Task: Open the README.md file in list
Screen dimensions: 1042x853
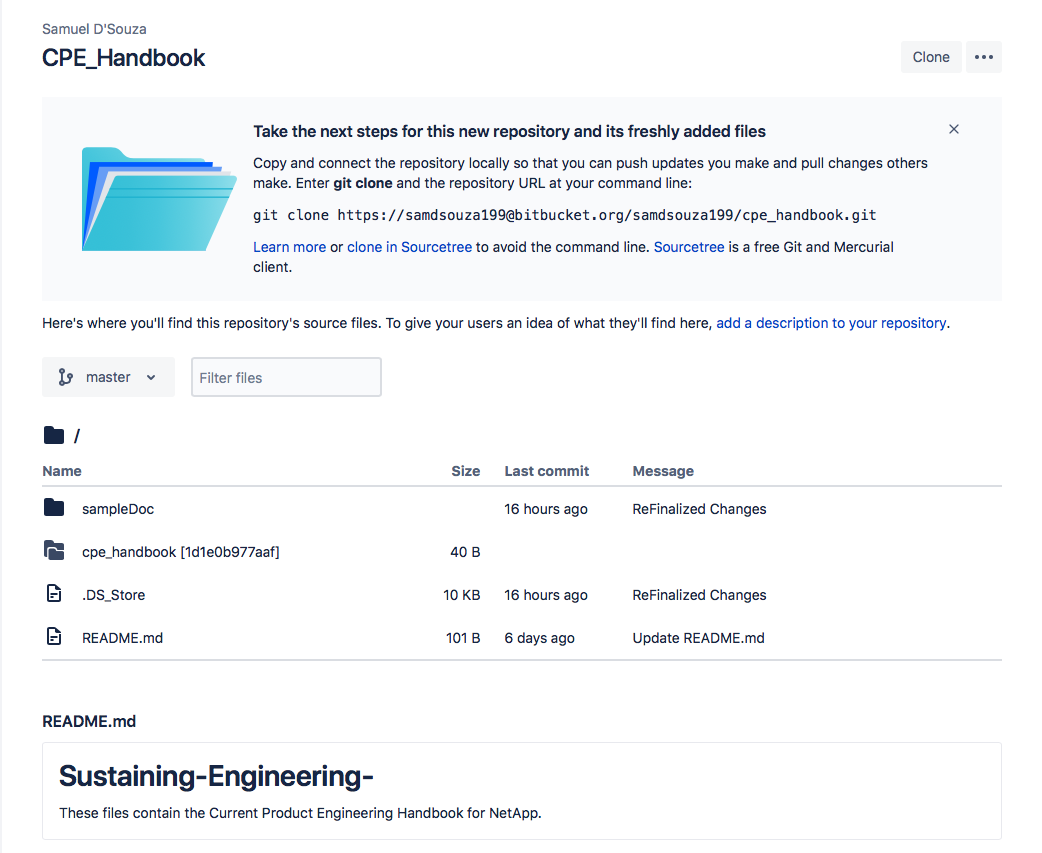Action: (x=122, y=638)
